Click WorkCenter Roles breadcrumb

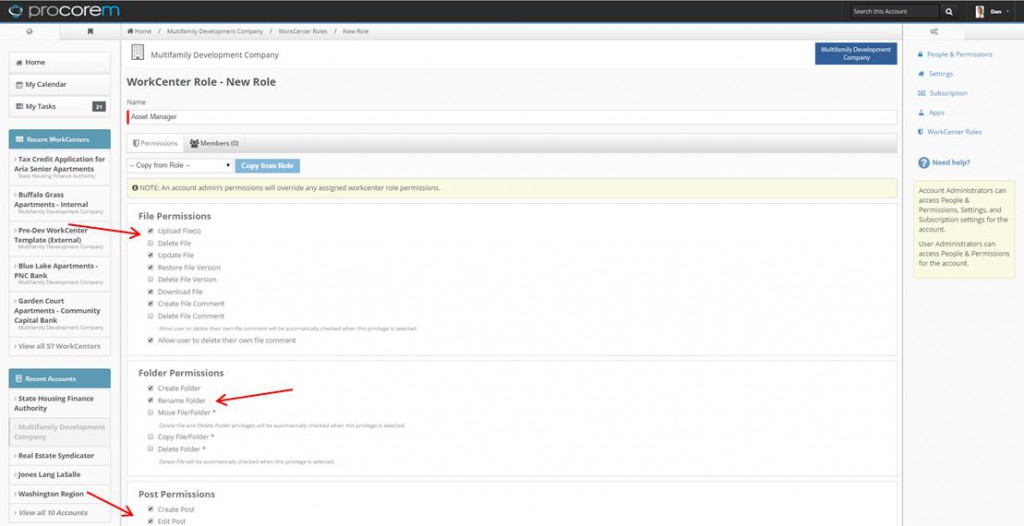pyautogui.click(x=302, y=31)
